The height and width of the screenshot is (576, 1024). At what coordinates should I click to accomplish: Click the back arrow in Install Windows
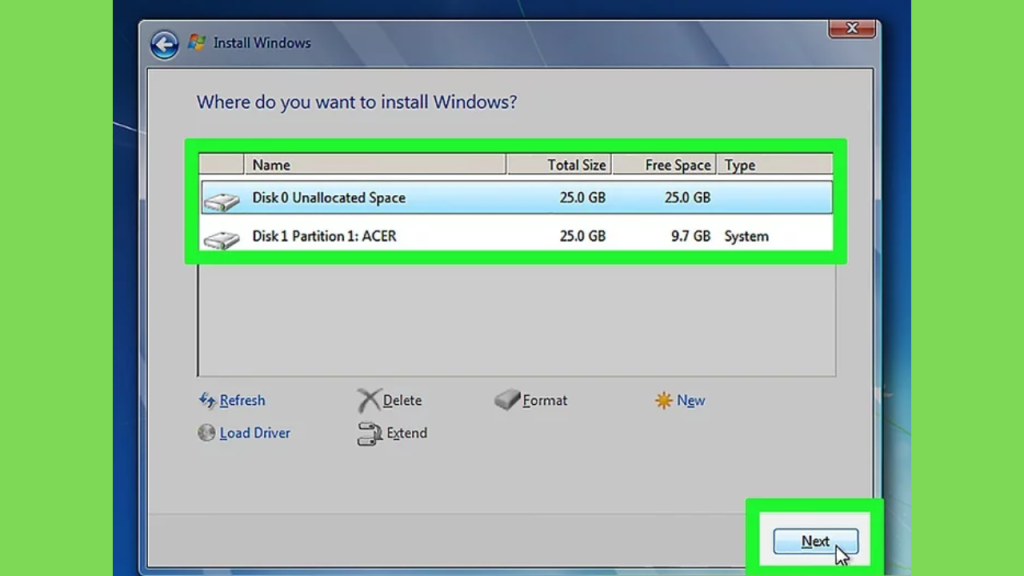tap(164, 44)
